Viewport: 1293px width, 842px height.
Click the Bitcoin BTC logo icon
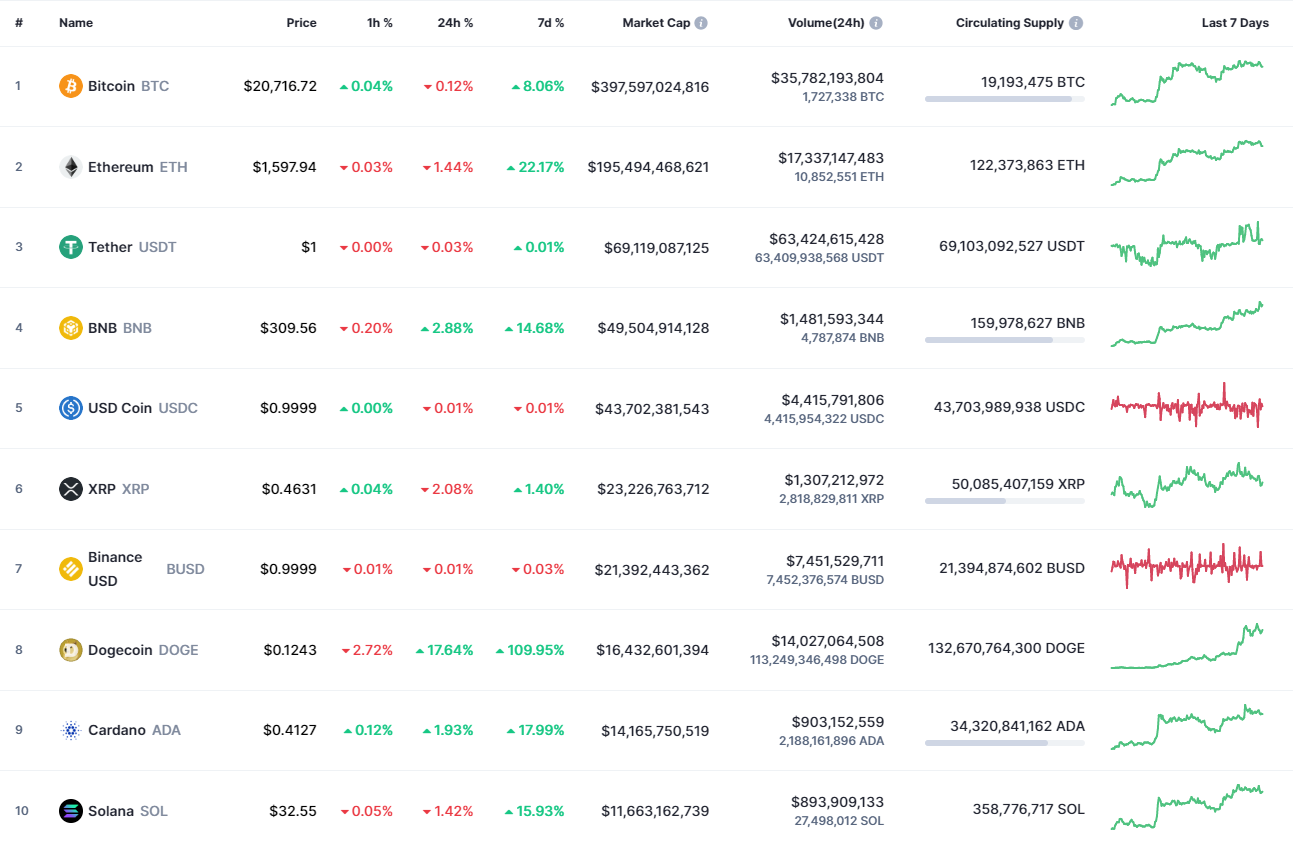pos(69,86)
